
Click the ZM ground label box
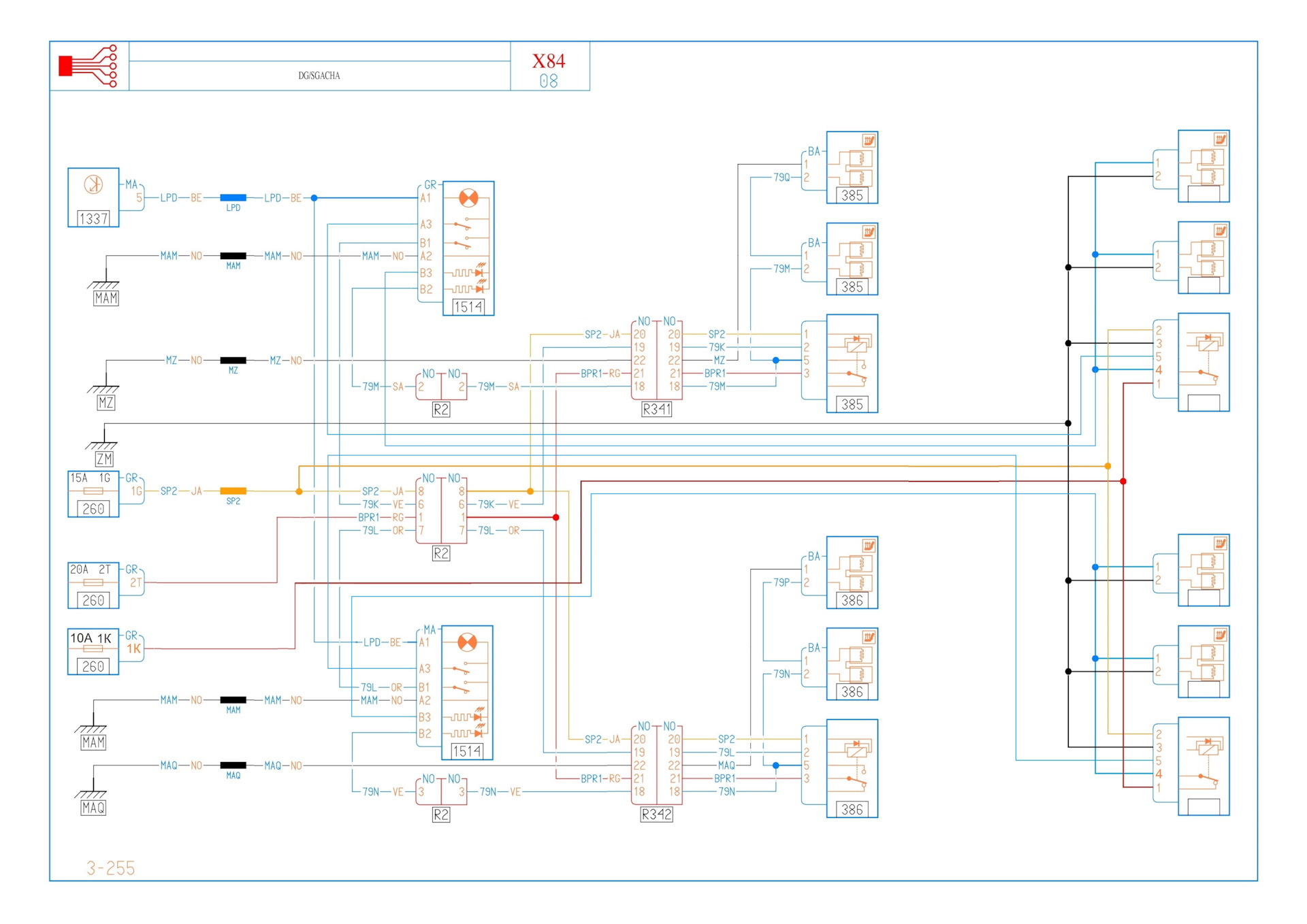coord(104,459)
